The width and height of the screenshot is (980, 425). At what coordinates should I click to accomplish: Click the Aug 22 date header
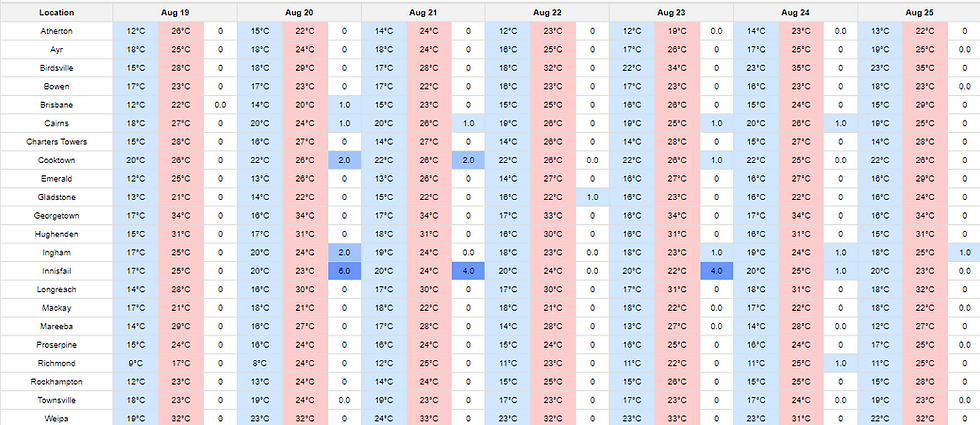click(547, 13)
